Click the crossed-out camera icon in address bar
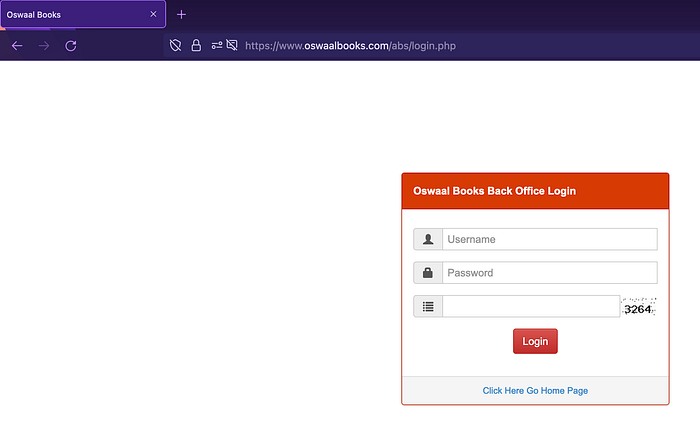 pos(232,45)
